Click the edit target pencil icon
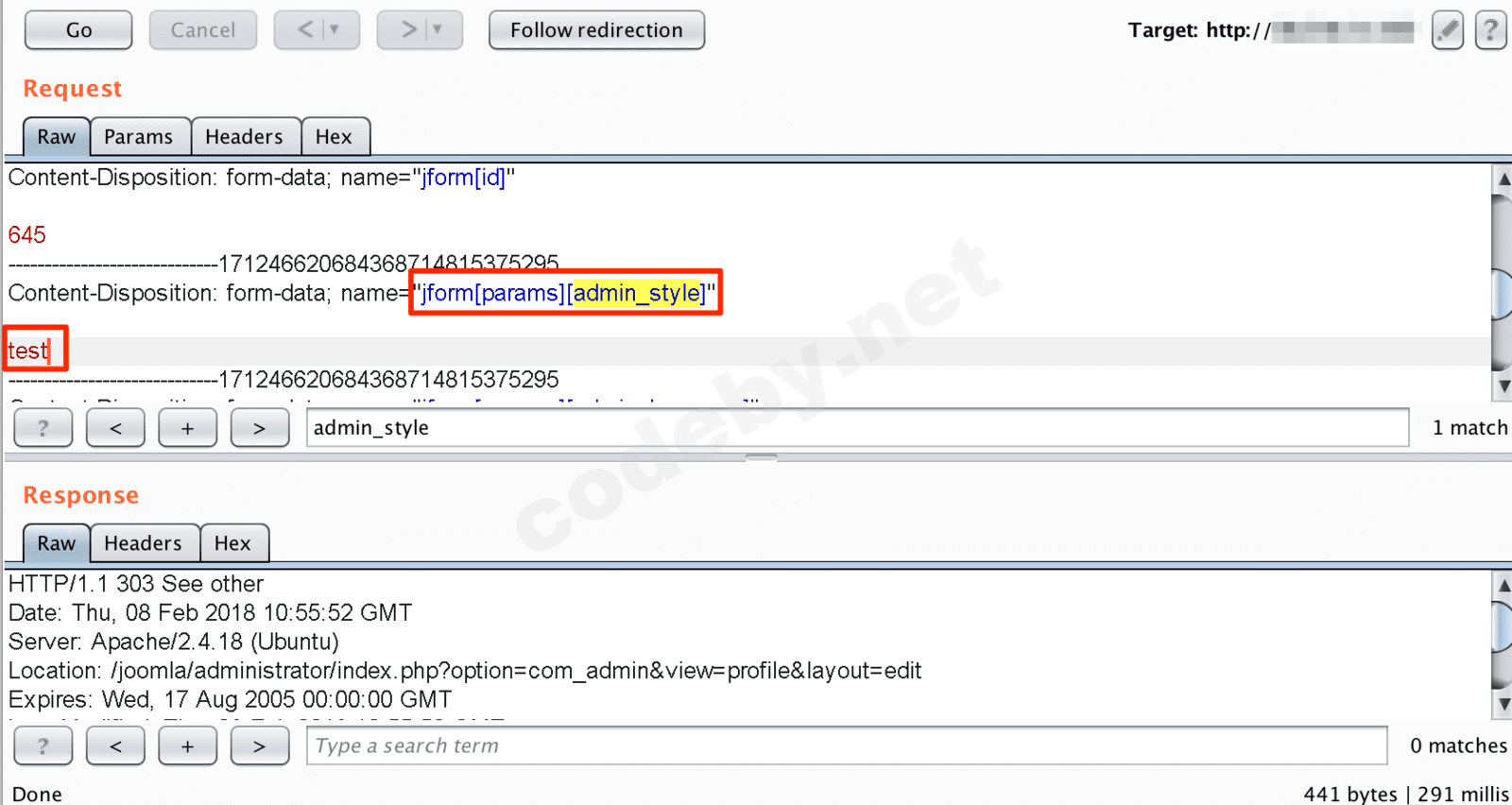Viewport: 1512px width, 805px height. point(1447,30)
